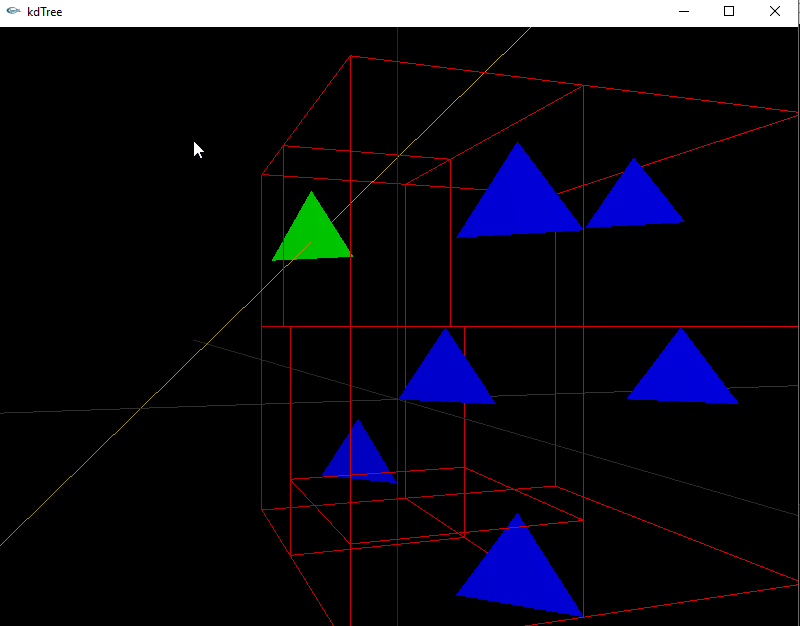
Task: Click the kdTree app icon in title bar
Action: tap(13, 12)
